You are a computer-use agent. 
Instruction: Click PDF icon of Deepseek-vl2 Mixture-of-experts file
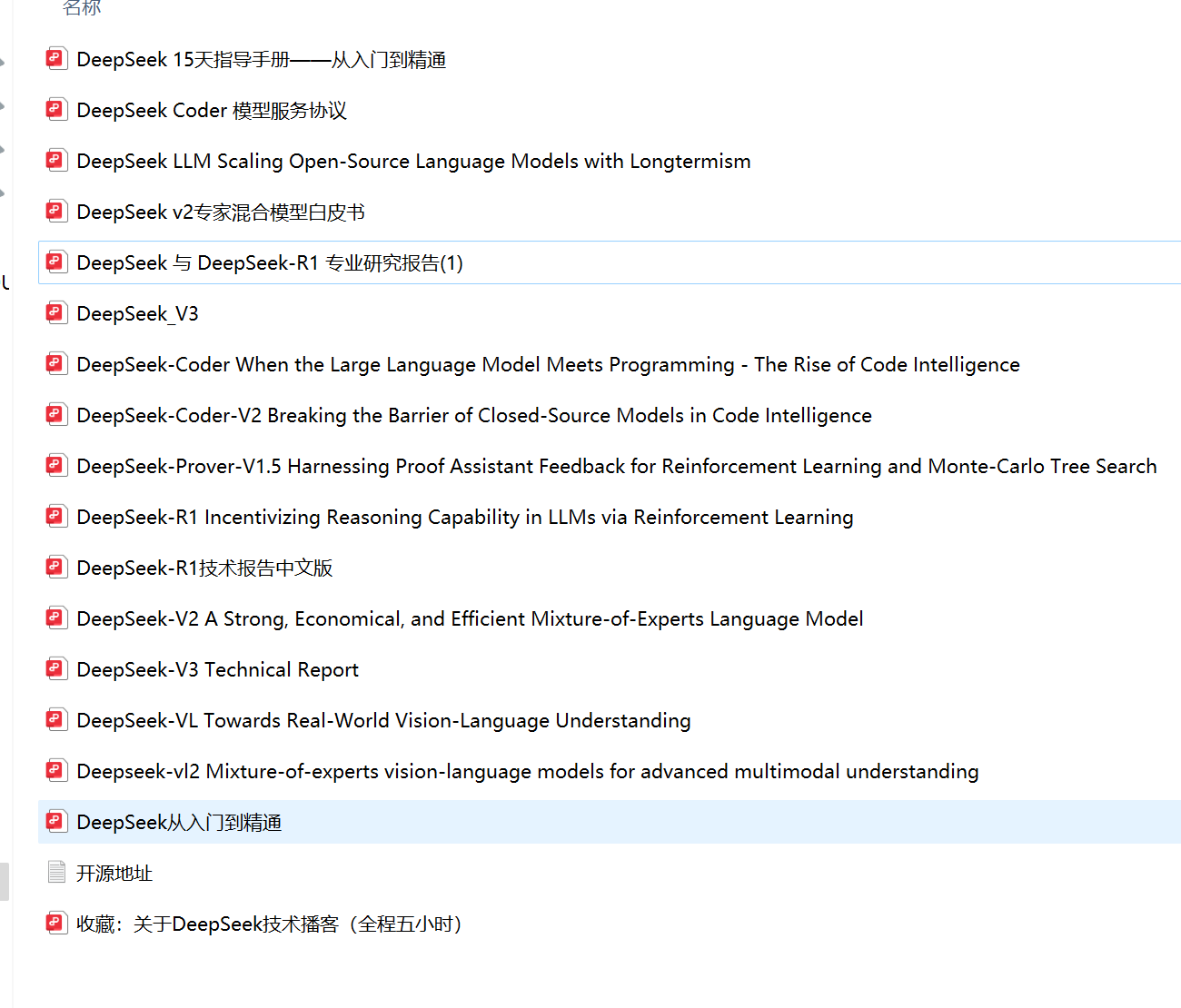click(x=56, y=771)
